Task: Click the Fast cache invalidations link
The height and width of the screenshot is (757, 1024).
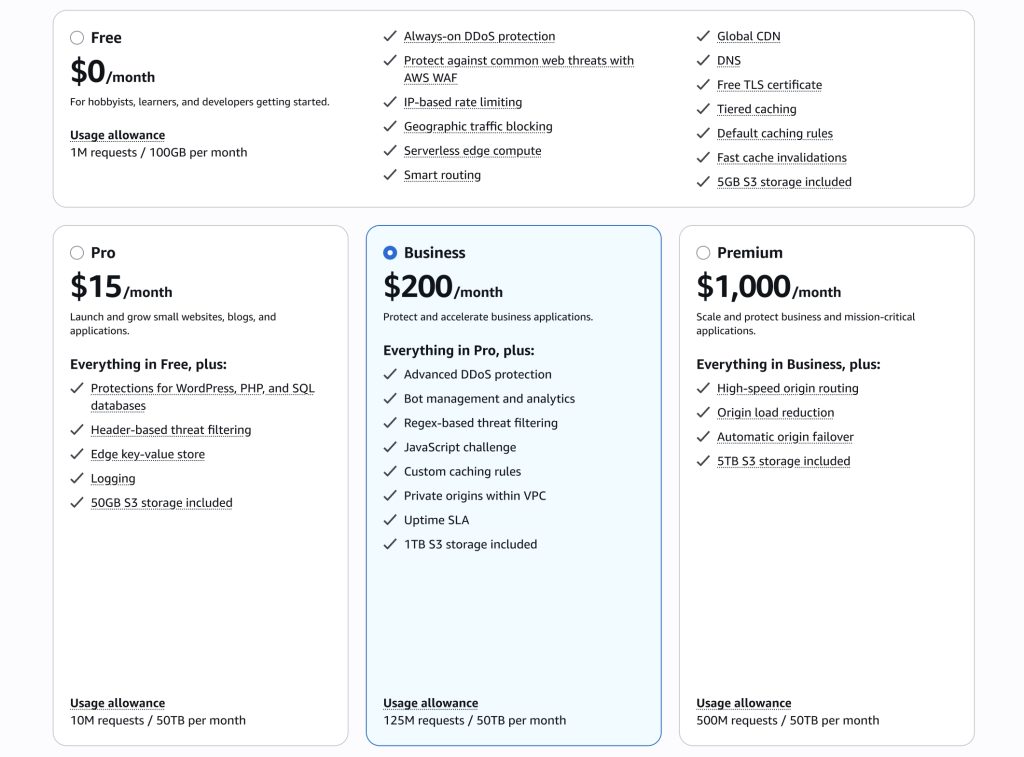Action: click(781, 157)
